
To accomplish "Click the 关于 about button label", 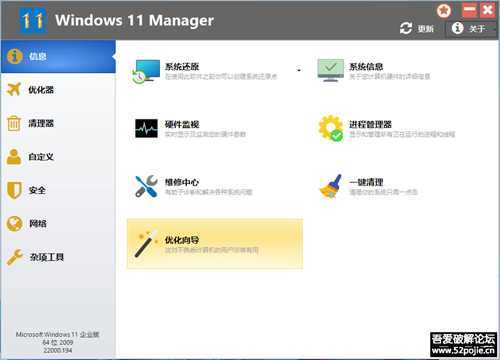I will pyautogui.click(x=477, y=29).
